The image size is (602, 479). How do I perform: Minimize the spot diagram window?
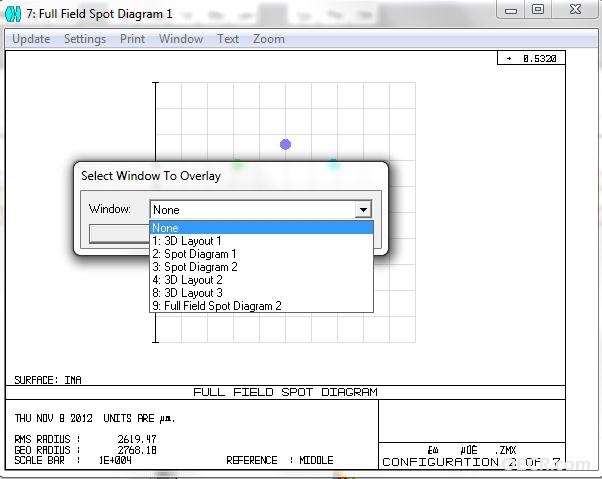click(510, 10)
